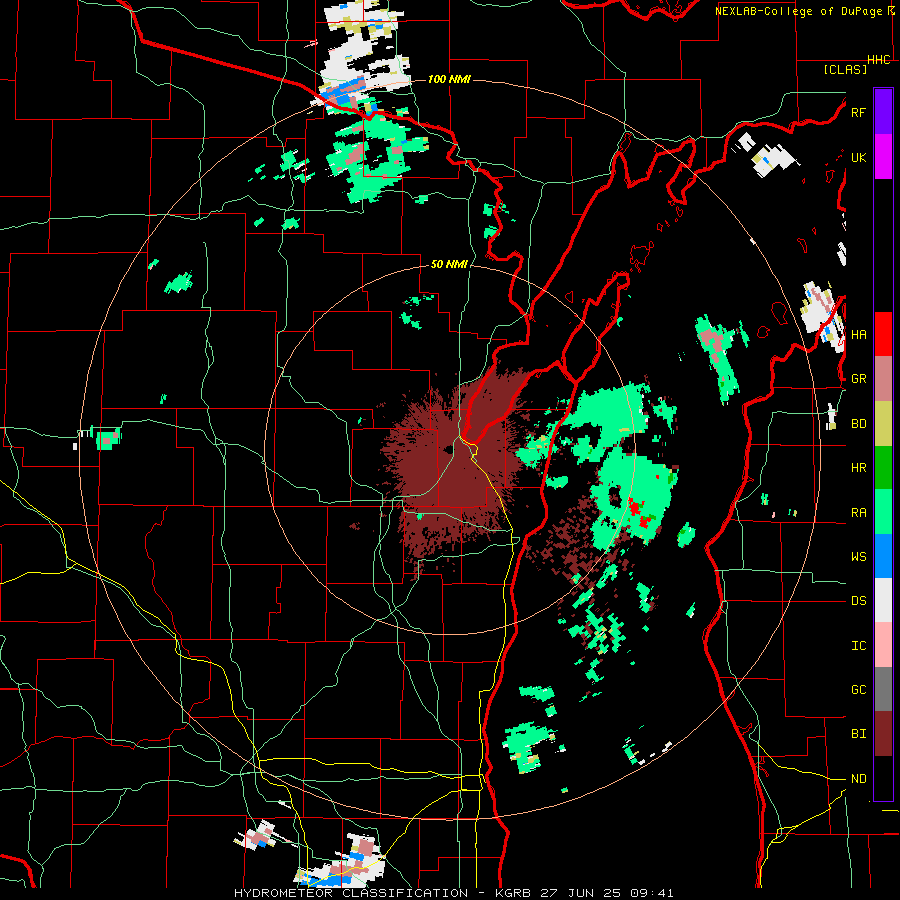Select the BD yellow legend swatch
Image resolution: width=900 pixels, height=900 pixels.
pyautogui.click(x=883, y=423)
